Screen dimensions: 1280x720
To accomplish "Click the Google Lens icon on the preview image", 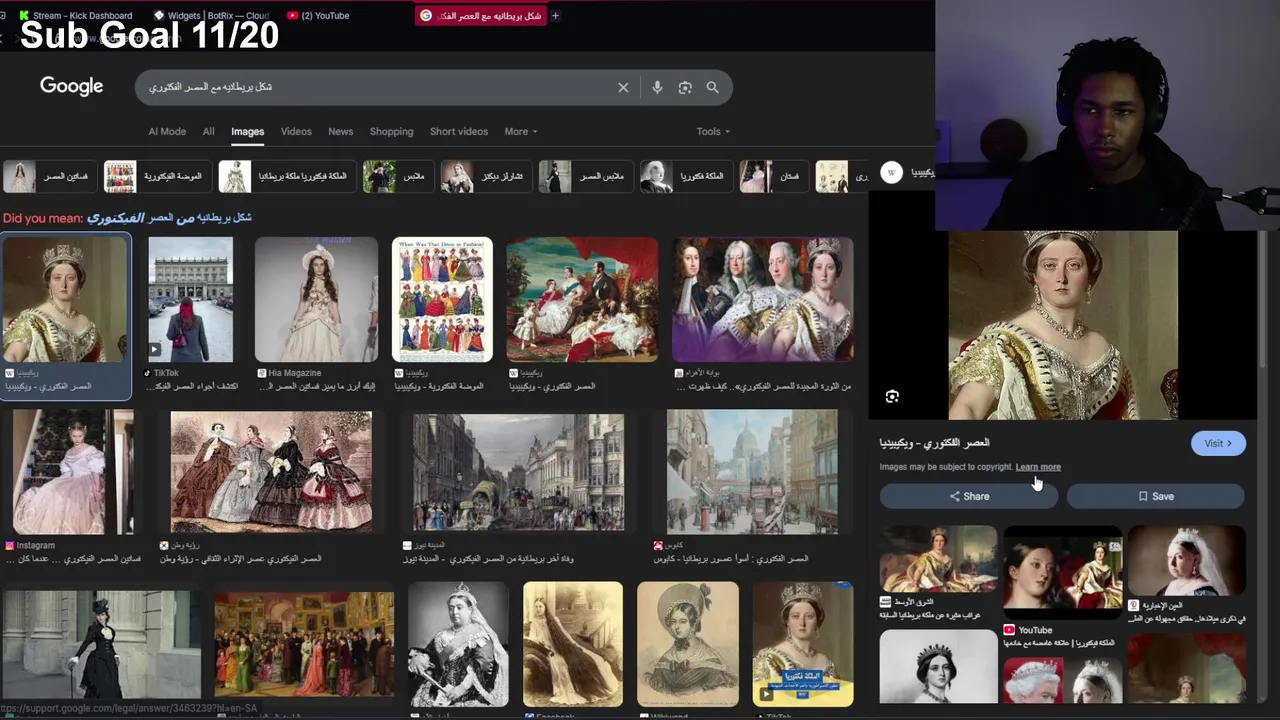I will pyautogui.click(x=892, y=397).
